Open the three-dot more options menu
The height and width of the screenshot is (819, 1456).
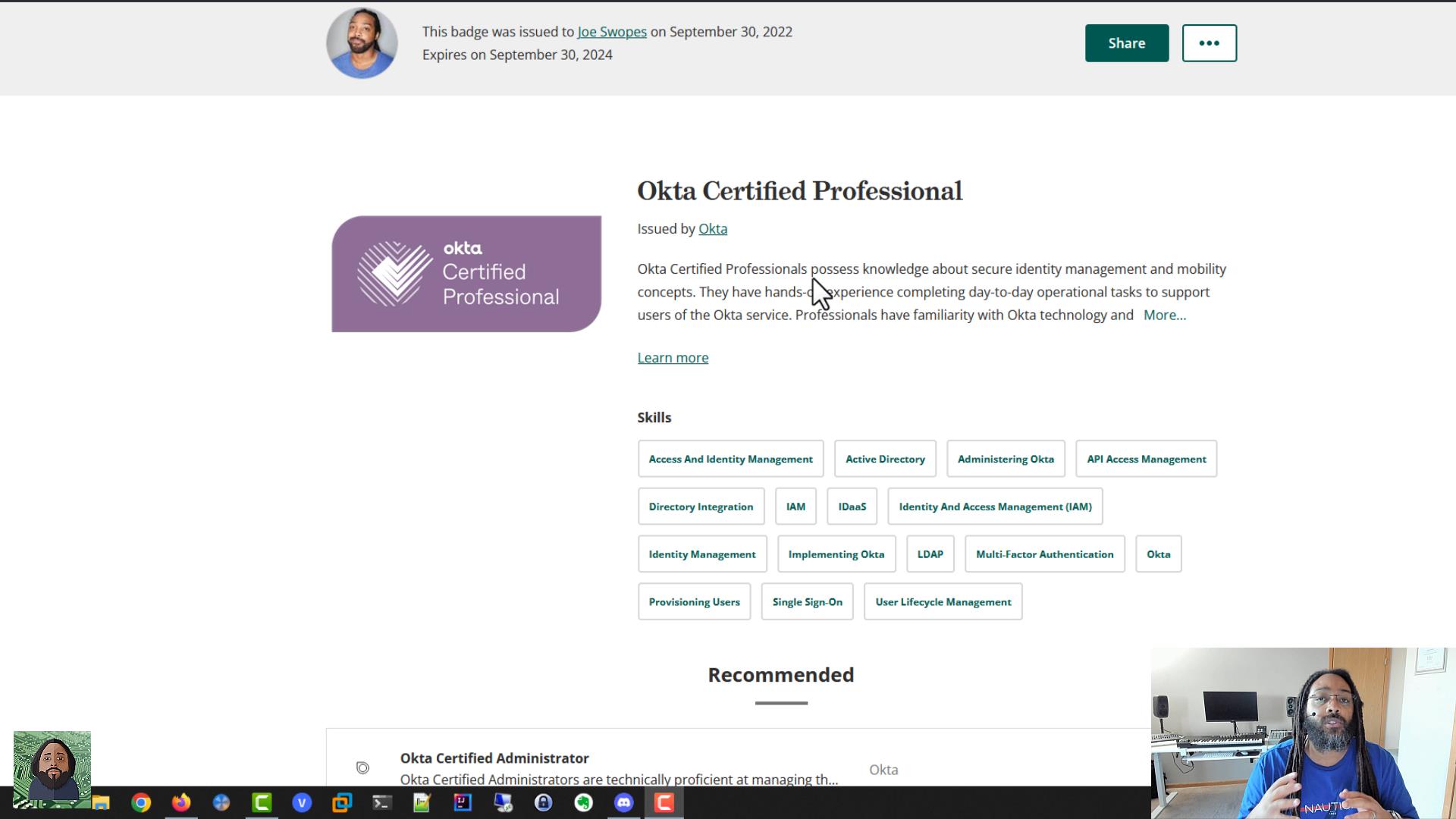pos(1210,43)
